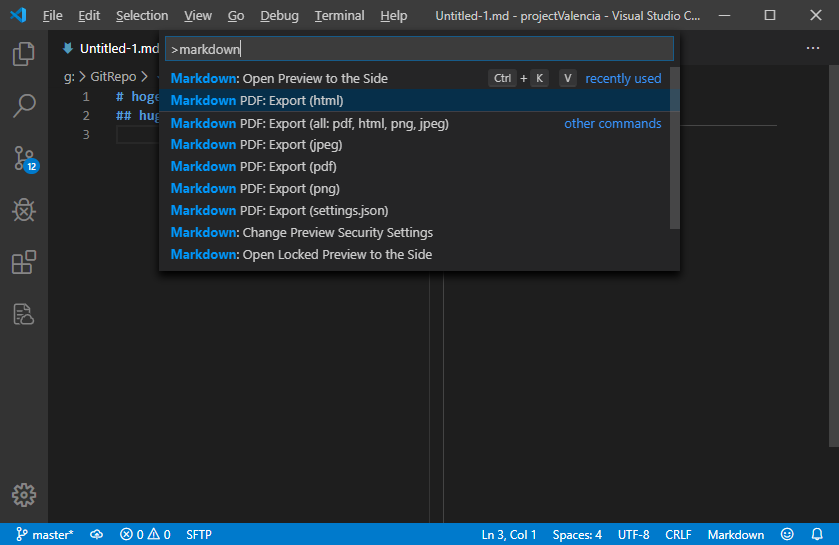Image resolution: width=839 pixels, height=545 pixels.
Task: Change end-of-line sequence CRLF
Action: [x=678, y=534]
